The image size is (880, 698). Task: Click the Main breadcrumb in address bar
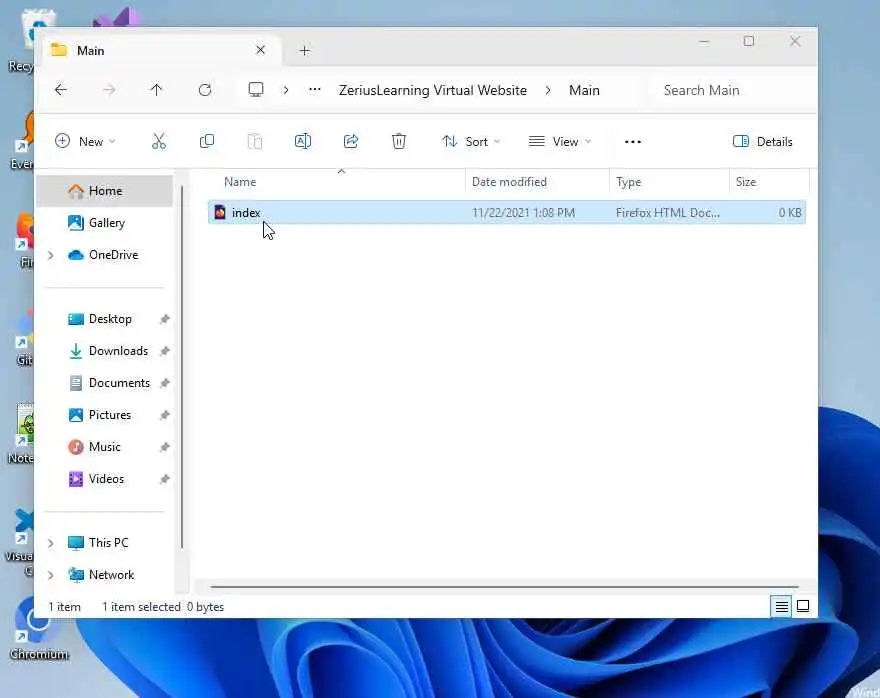tap(584, 90)
